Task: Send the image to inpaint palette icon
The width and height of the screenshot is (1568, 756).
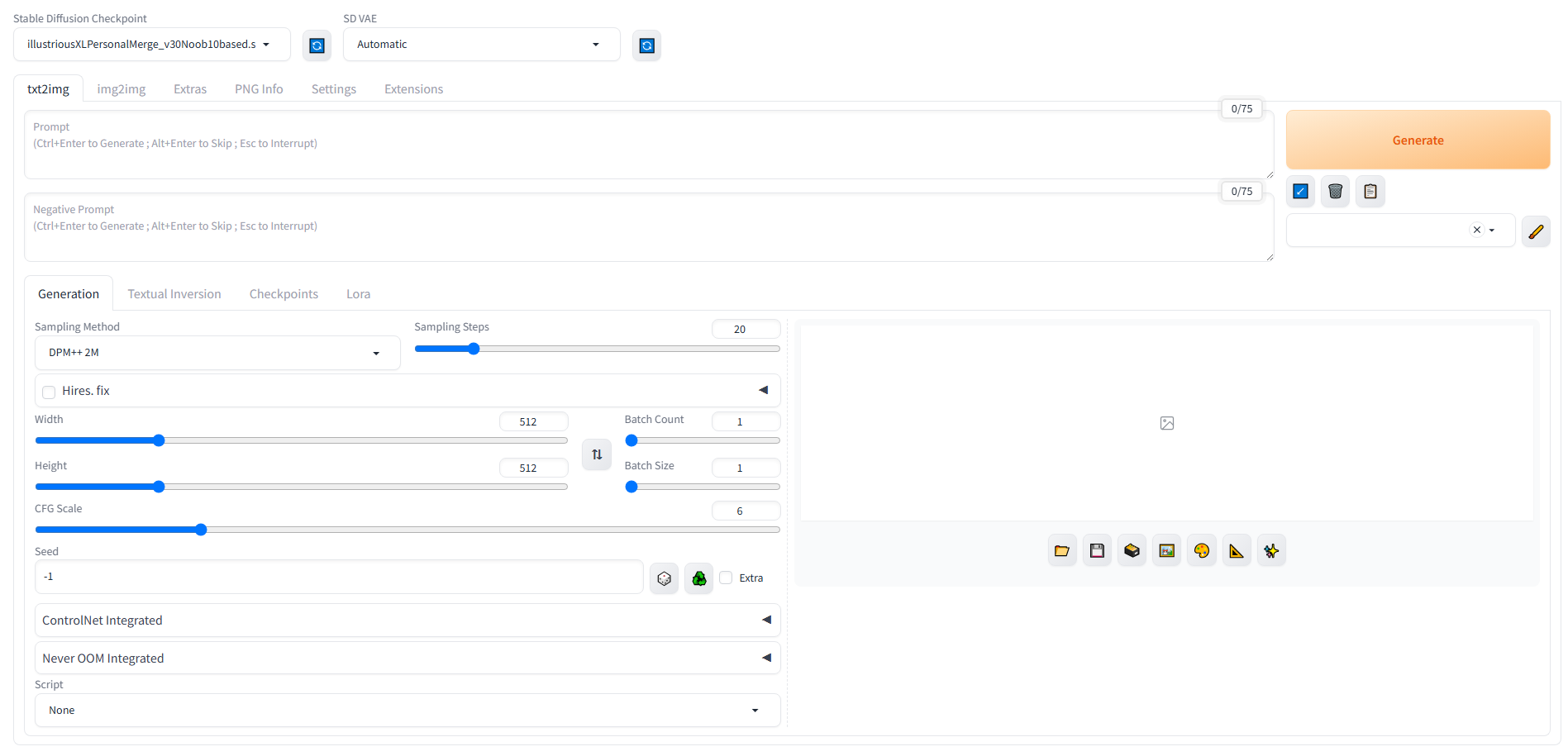Action: [x=1202, y=551]
